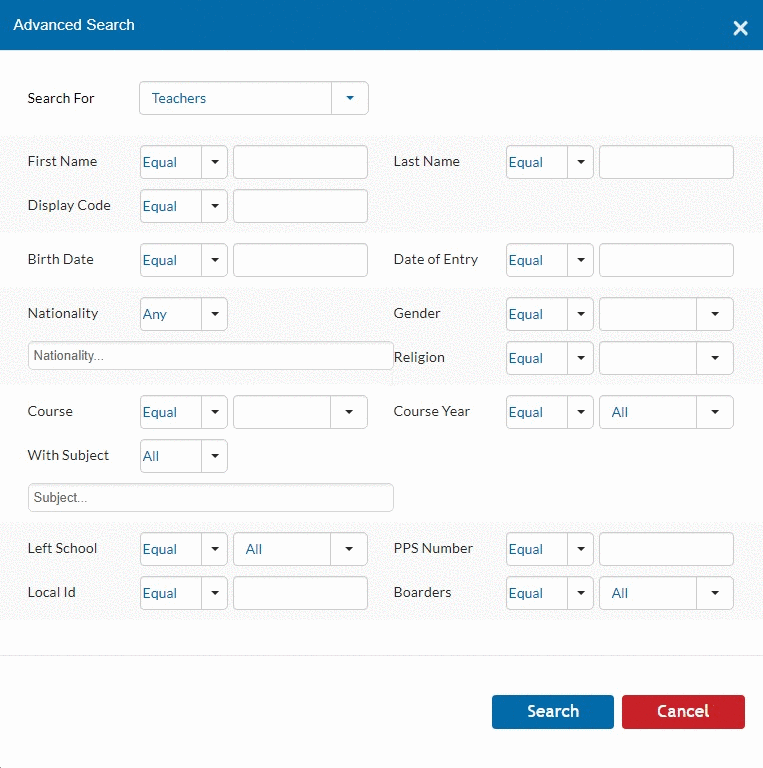Expand Last Name operator dropdown arrow

[580, 162]
